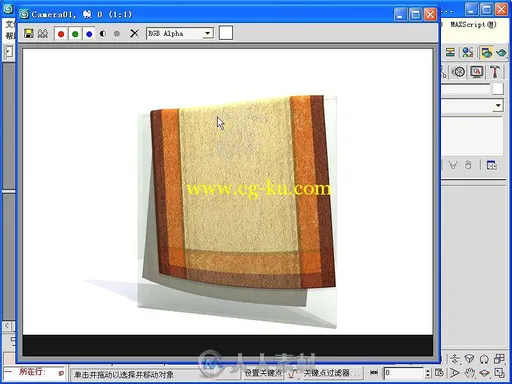The image size is (512, 384).
Task: Click the Key Mode toggle icon
Action: pos(374,373)
